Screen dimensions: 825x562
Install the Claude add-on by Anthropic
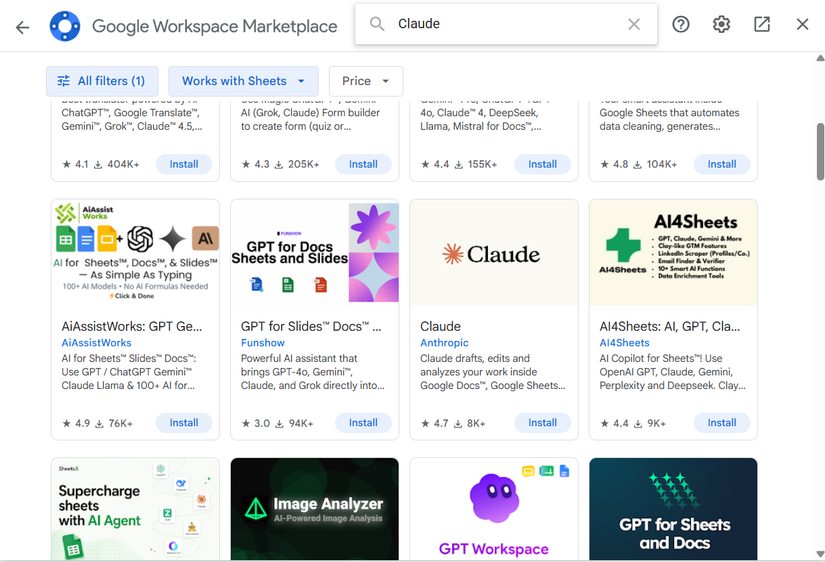pyautogui.click(x=542, y=423)
